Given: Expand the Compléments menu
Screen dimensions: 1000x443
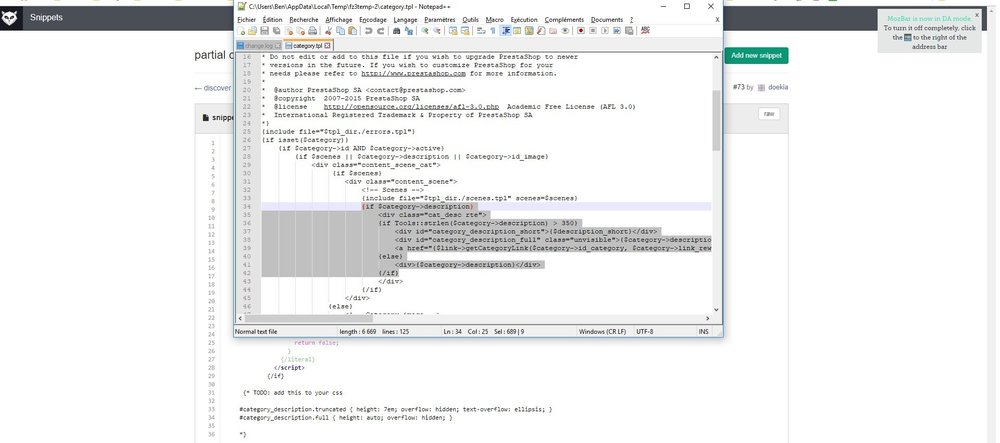Looking at the screenshot, I should click(x=564, y=19).
